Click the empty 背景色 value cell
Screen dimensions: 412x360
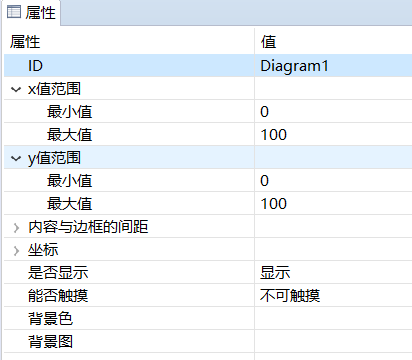pos(333,319)
